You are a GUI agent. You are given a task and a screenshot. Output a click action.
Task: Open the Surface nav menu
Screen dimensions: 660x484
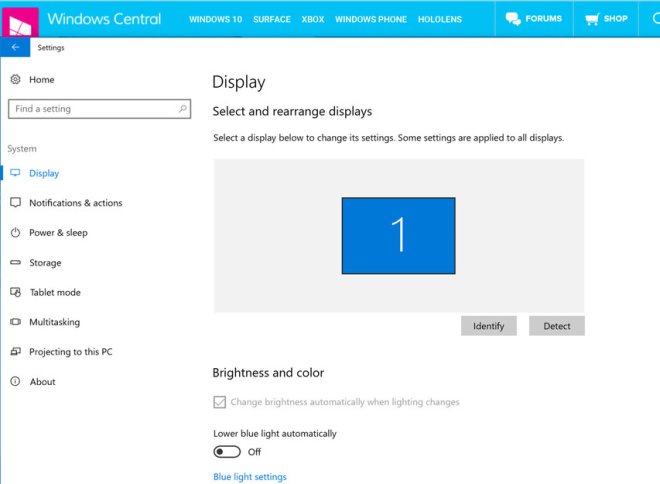click(272, 19)
